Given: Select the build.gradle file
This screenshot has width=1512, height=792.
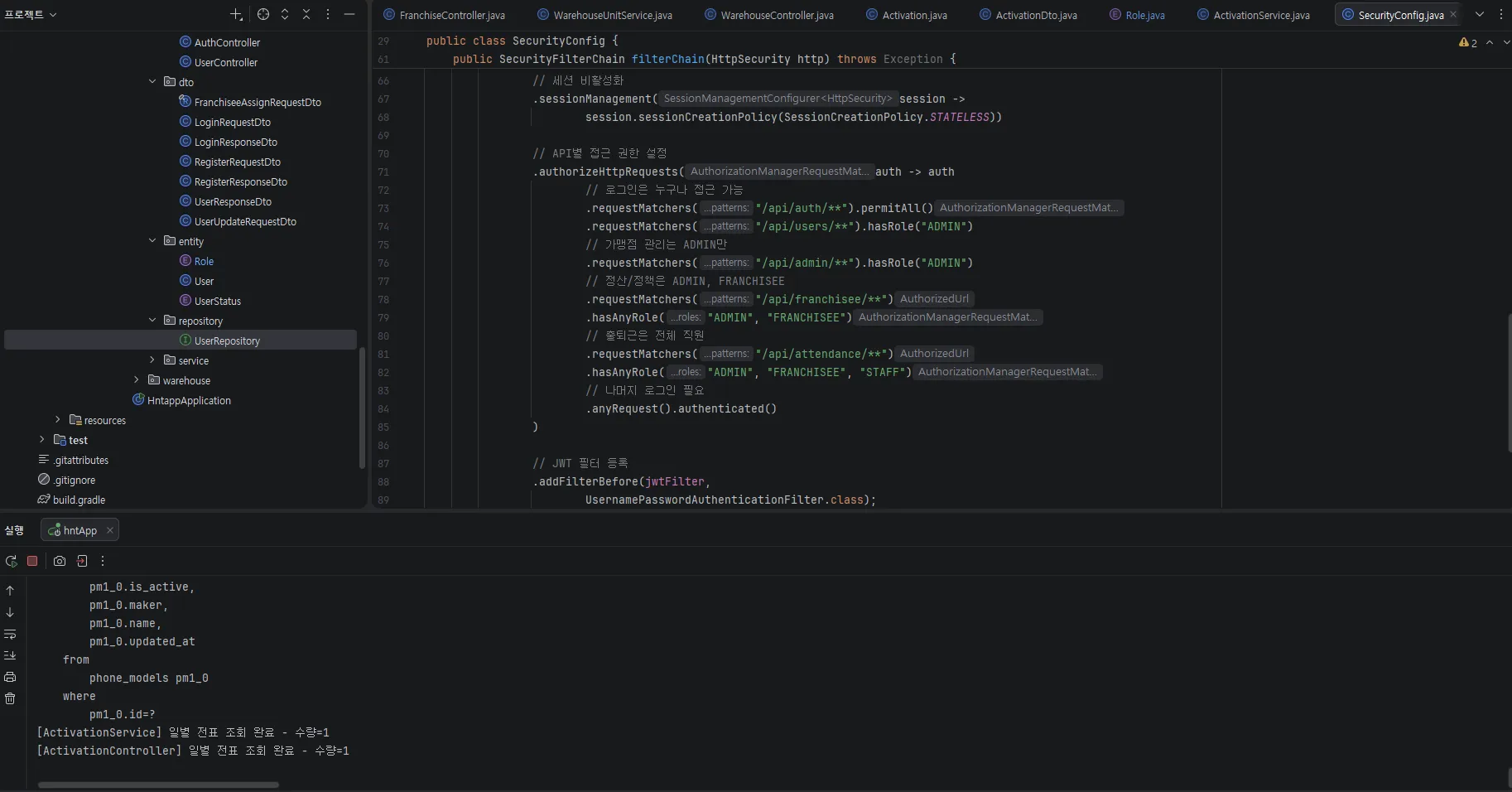Looking at the screenshot, I should pos(71,500).
